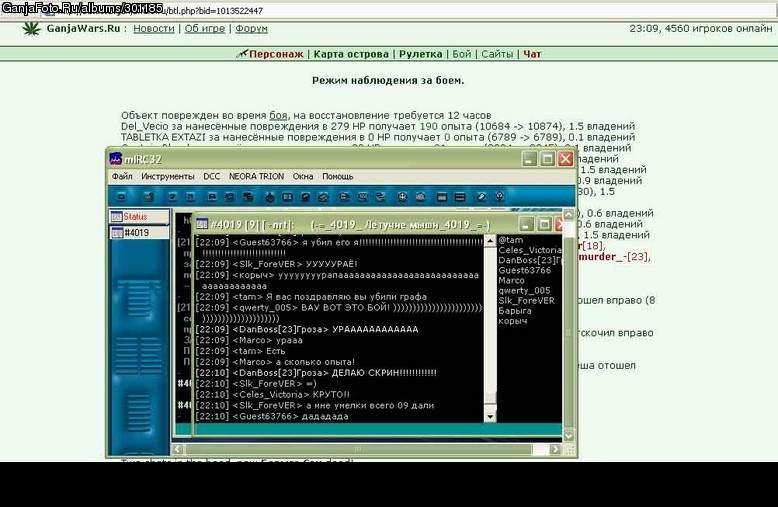The image size is (778, 507).
Task: Open the DCC menu
Action: click(x=211, y=177)
